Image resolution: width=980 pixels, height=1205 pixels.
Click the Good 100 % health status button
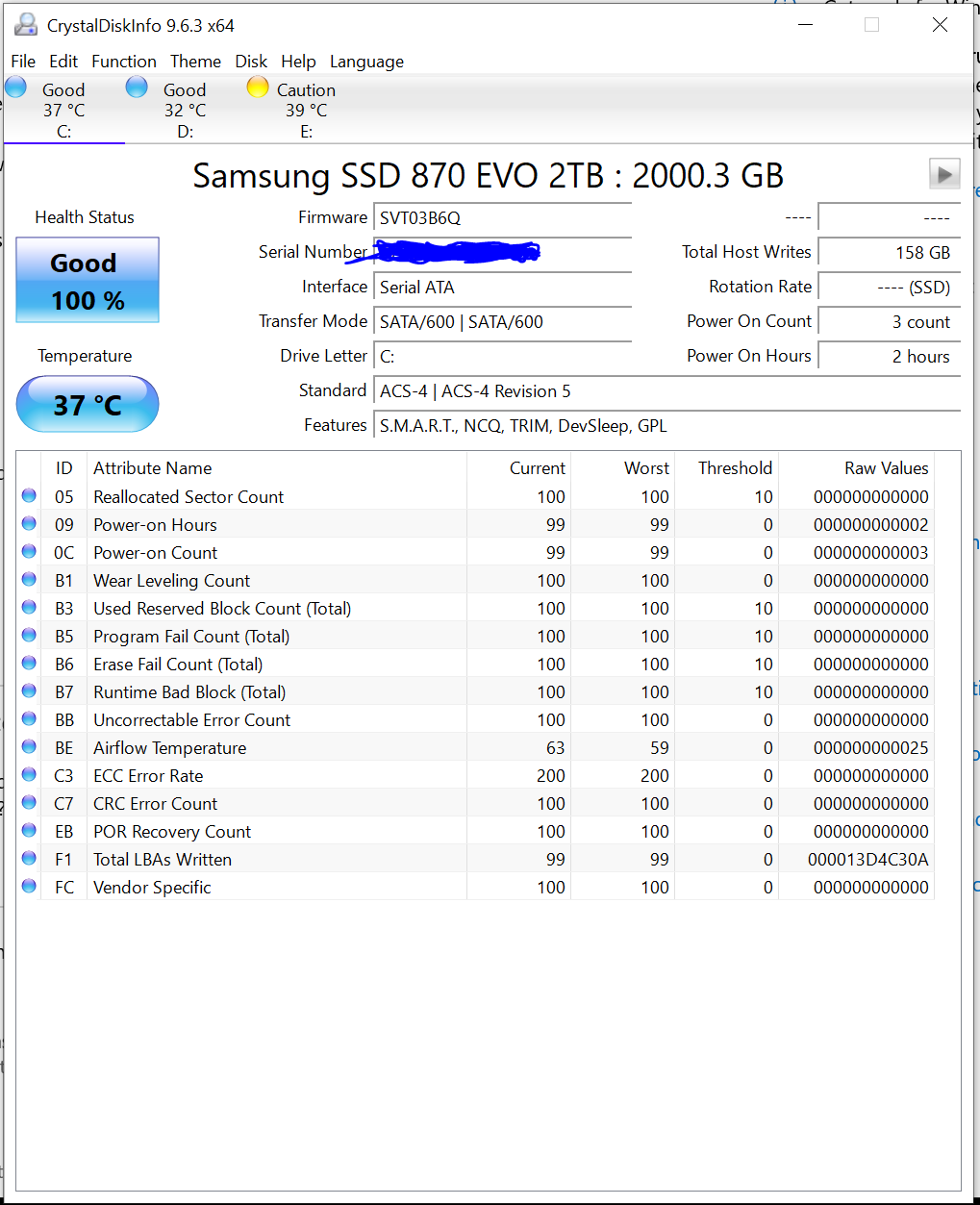(x=88, y=281)
